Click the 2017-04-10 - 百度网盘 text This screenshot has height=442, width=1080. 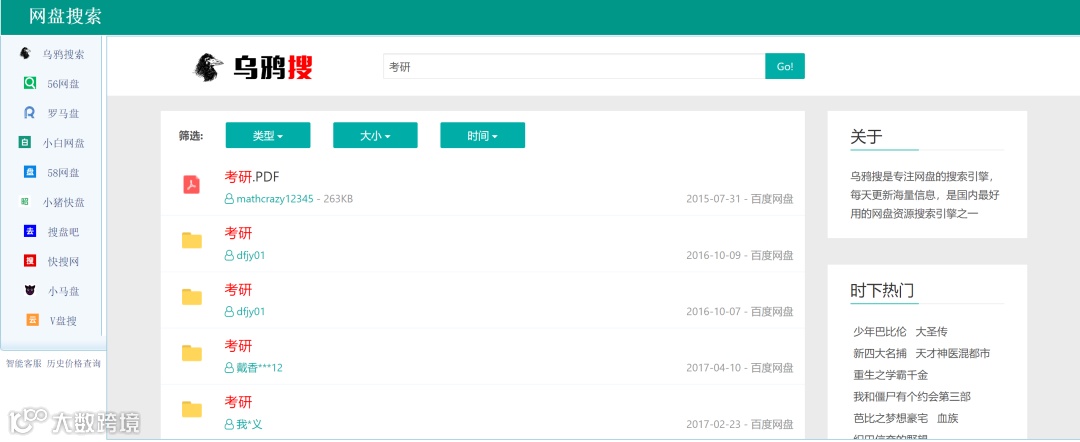tap(740, 368)
